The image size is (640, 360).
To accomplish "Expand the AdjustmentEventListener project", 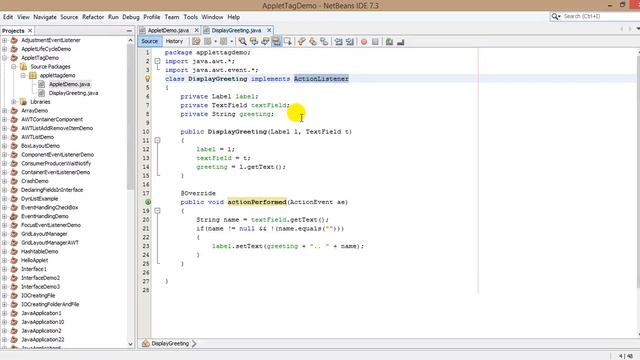I will click(4, 40).
